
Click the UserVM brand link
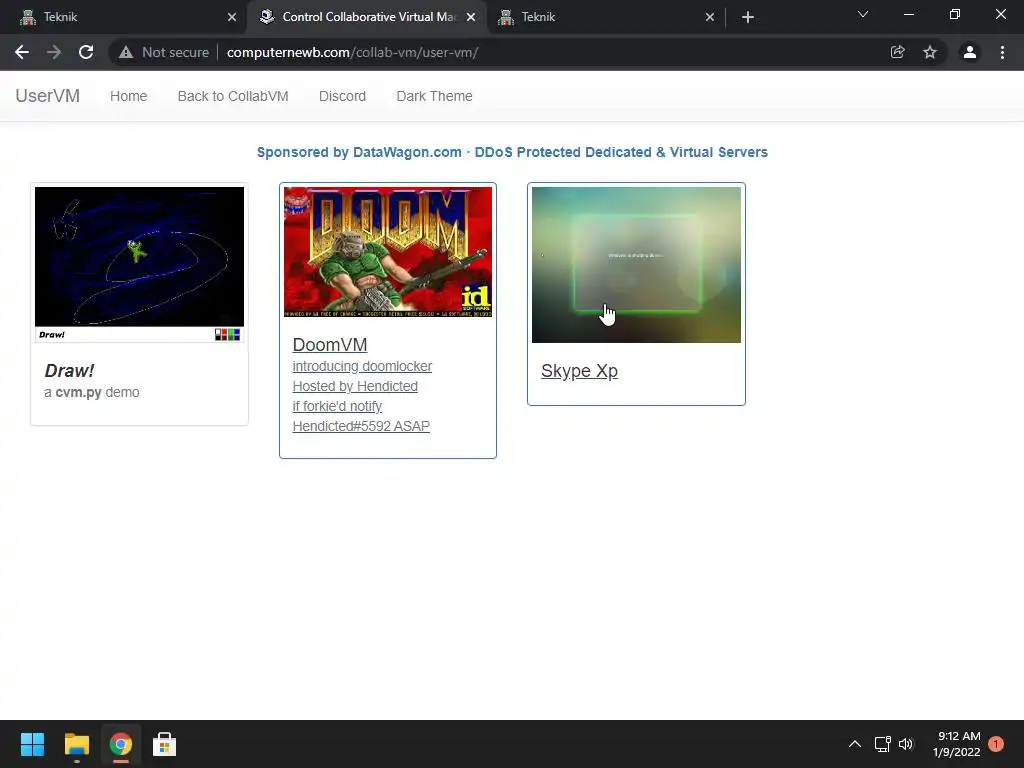(x=48, y=96)
